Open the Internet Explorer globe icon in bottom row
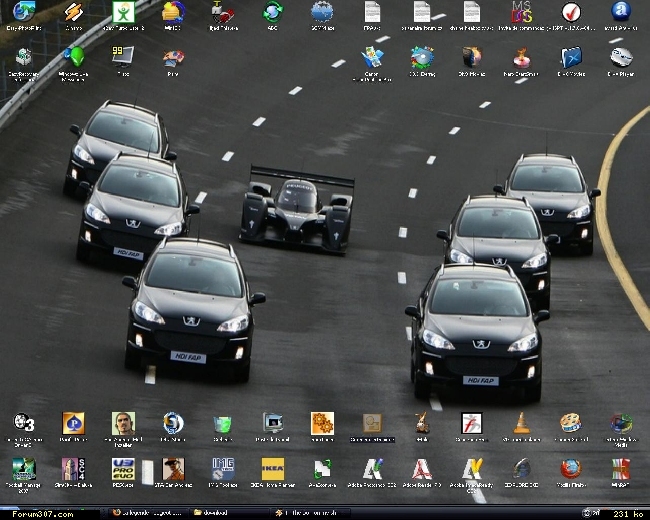This screenshot has width=650, height=520. [x=521, y=469]
